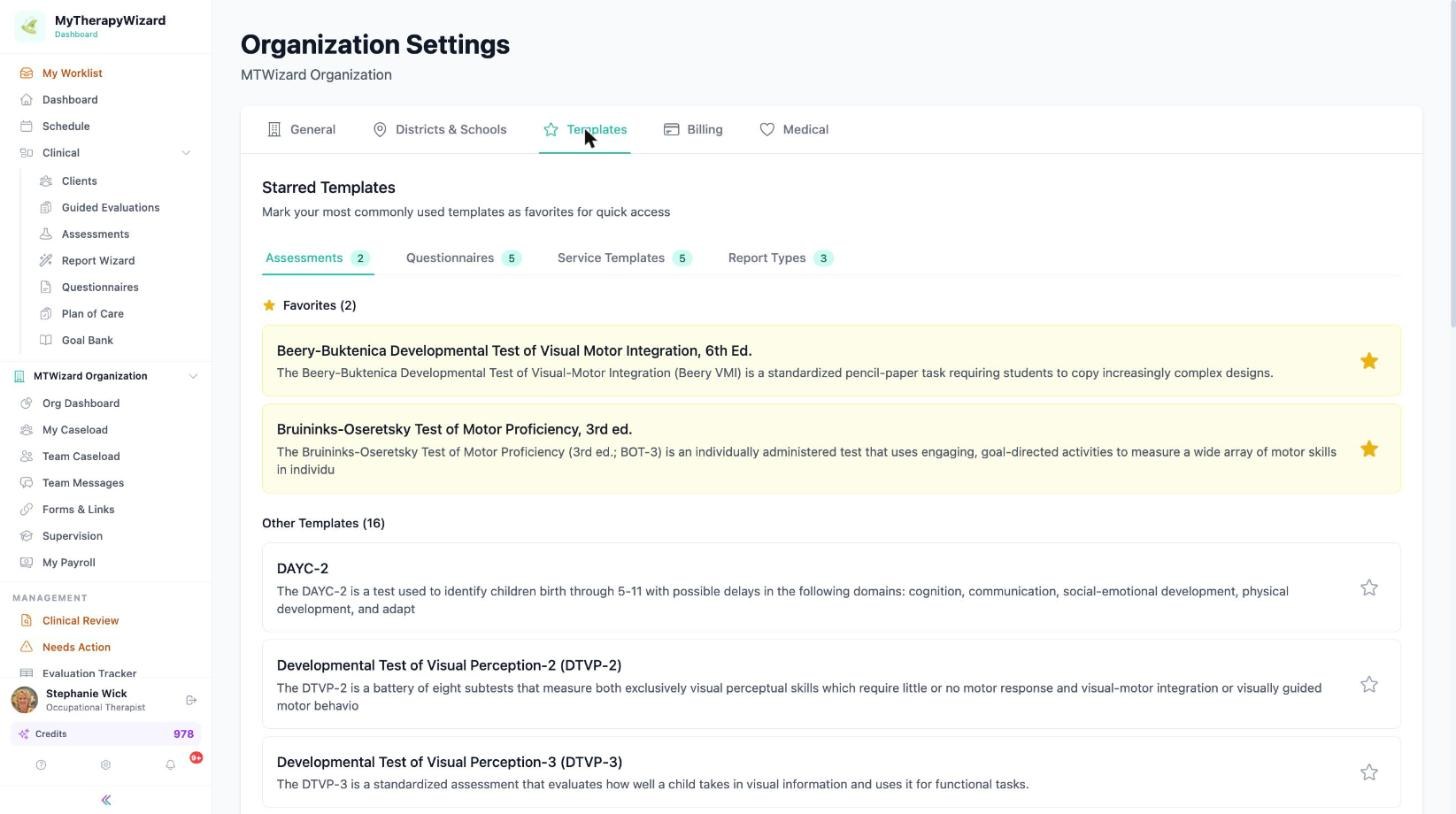Click the Dashboard home icon
Screen dimensions: 1456x814
click(26, 100)
